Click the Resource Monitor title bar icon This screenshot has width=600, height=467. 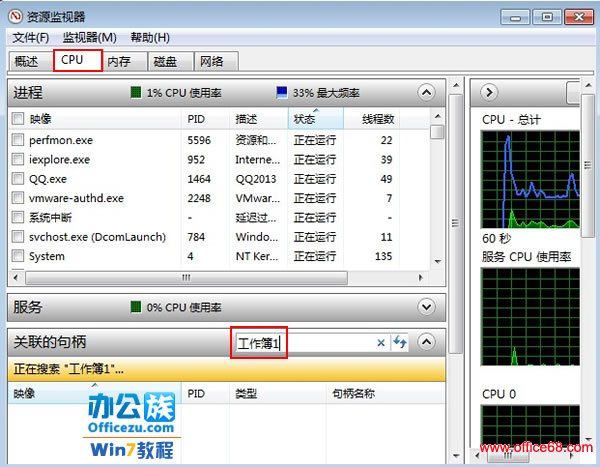(16, 16)
